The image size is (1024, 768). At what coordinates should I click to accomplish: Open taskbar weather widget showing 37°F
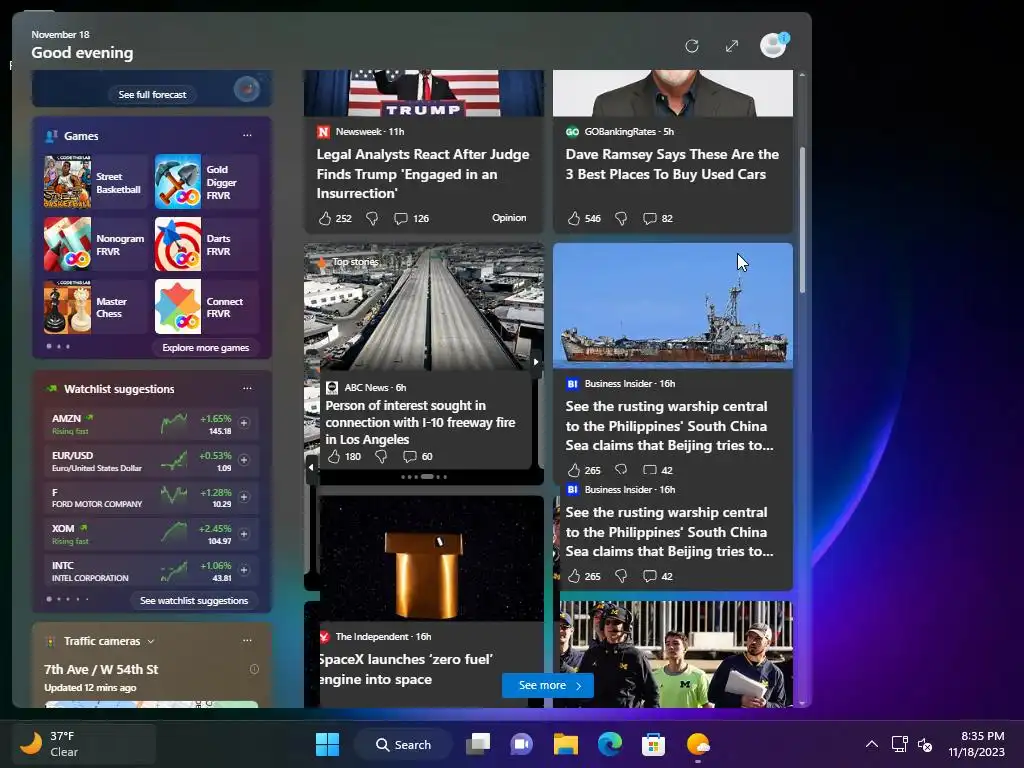coord(84,744)
